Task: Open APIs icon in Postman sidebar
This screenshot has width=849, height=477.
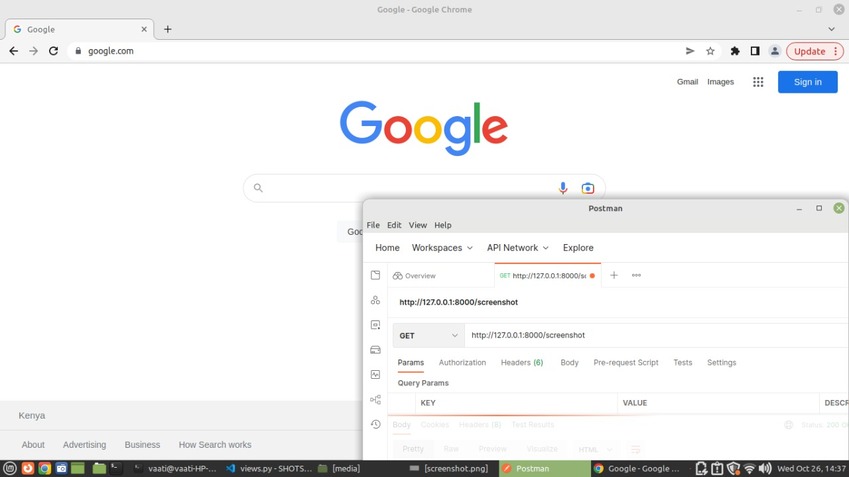Action: point(375,300)
